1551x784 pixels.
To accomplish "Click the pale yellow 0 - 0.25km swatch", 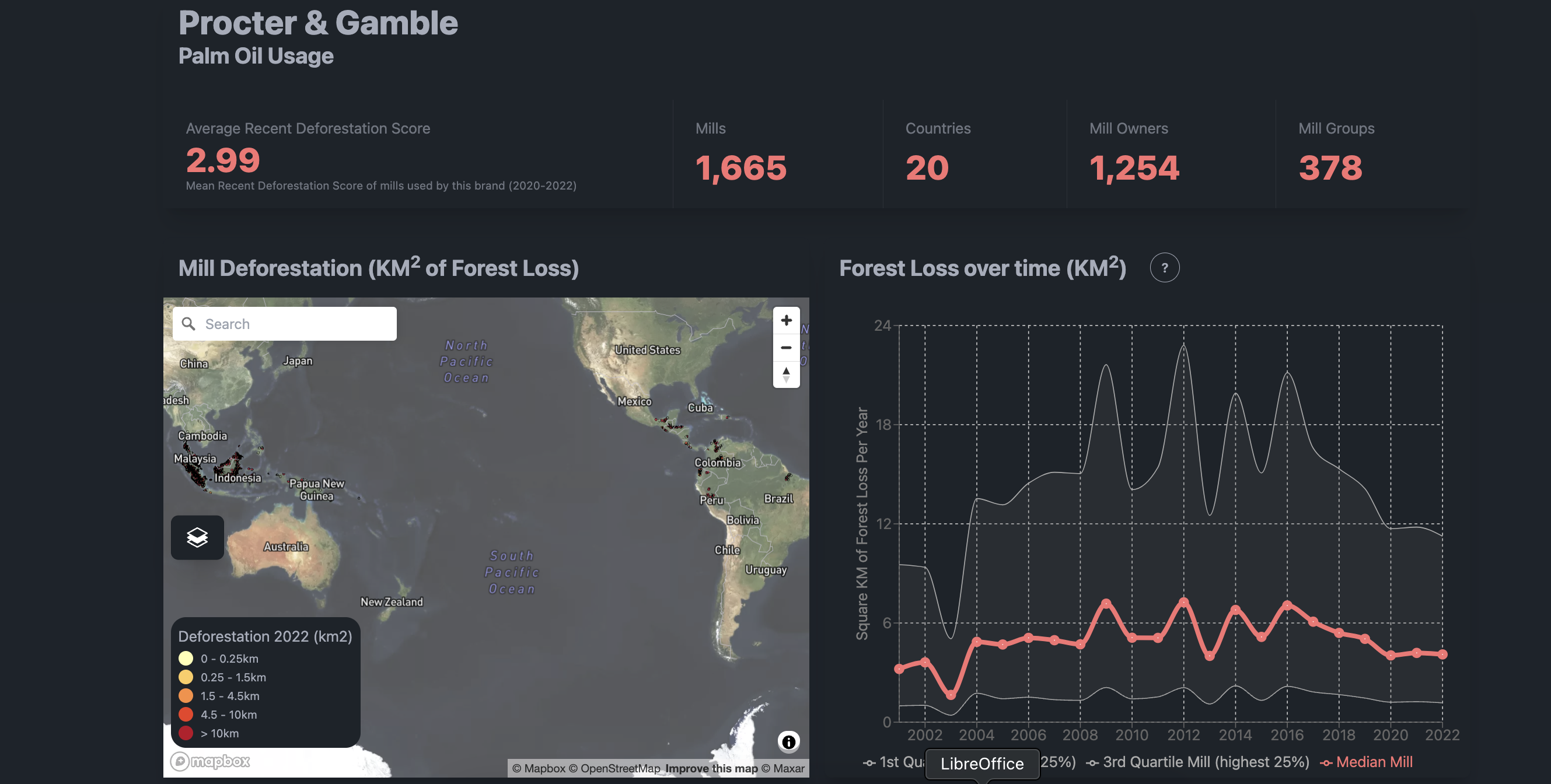I will point(186,658).
